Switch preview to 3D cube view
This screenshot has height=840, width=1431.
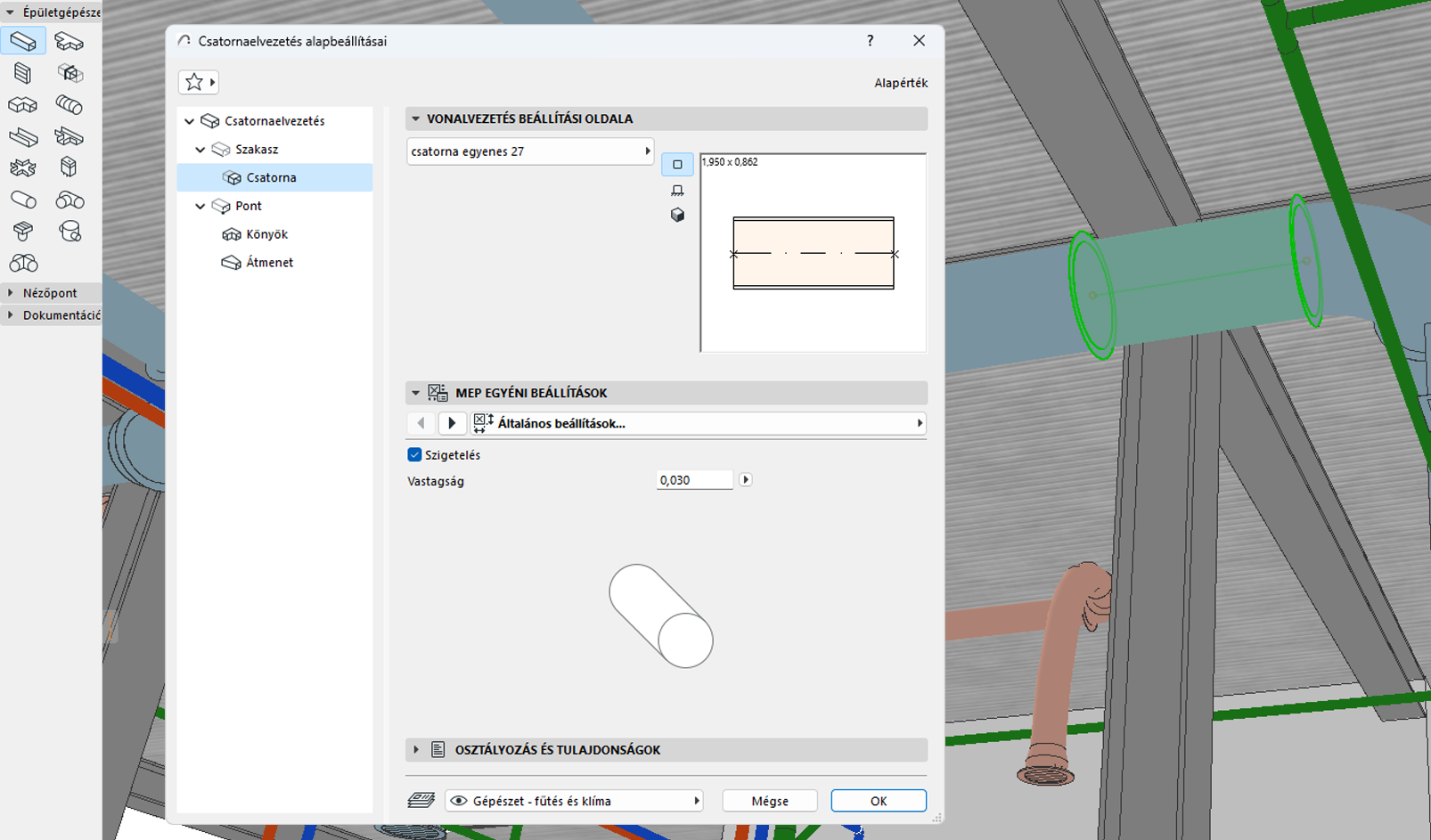677,216
